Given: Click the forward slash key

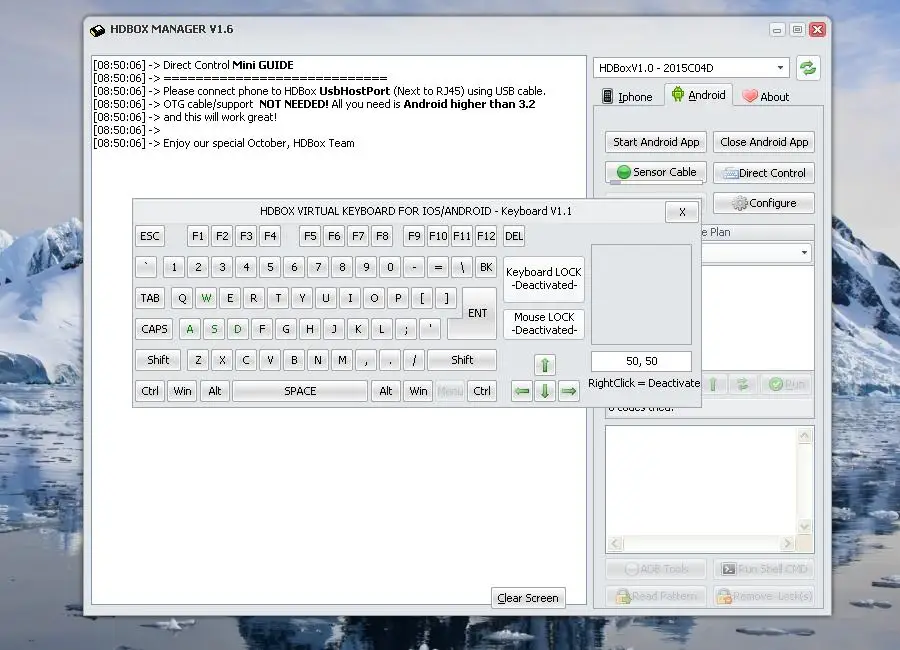Looking at the screenshot, I should pyautogui.click(x=414, y=360).
